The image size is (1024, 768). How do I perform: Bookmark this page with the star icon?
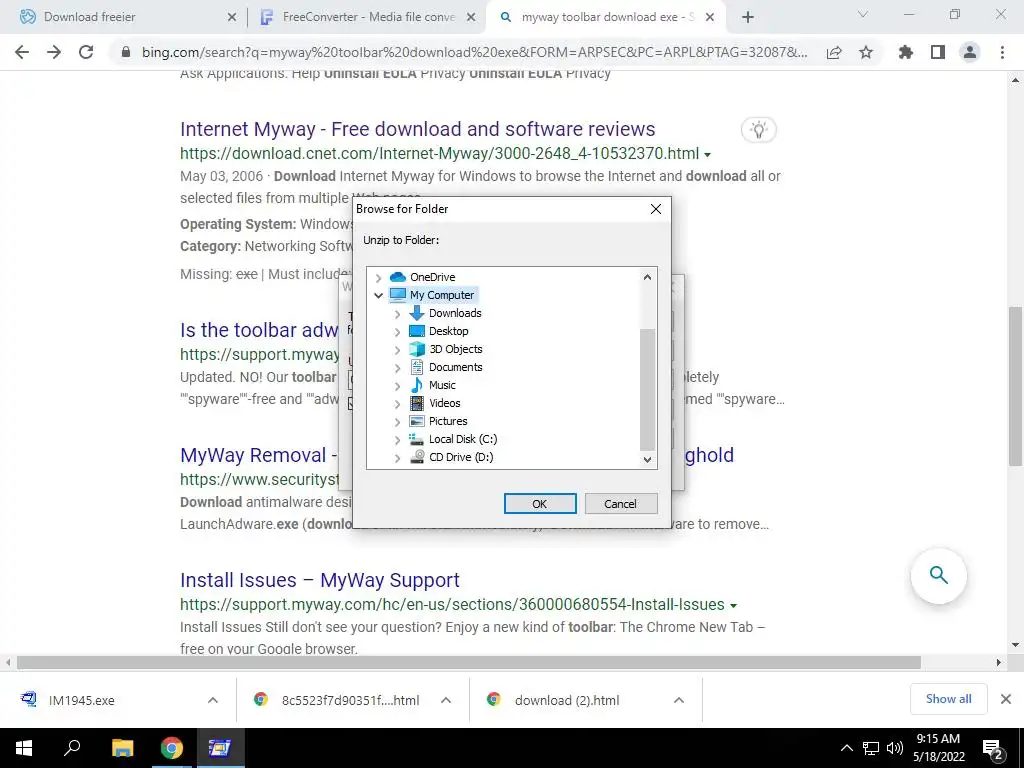866,52
